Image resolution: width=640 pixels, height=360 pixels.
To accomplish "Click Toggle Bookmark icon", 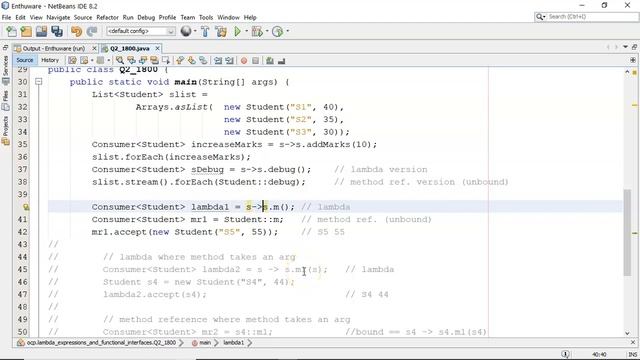I will 203,60.
